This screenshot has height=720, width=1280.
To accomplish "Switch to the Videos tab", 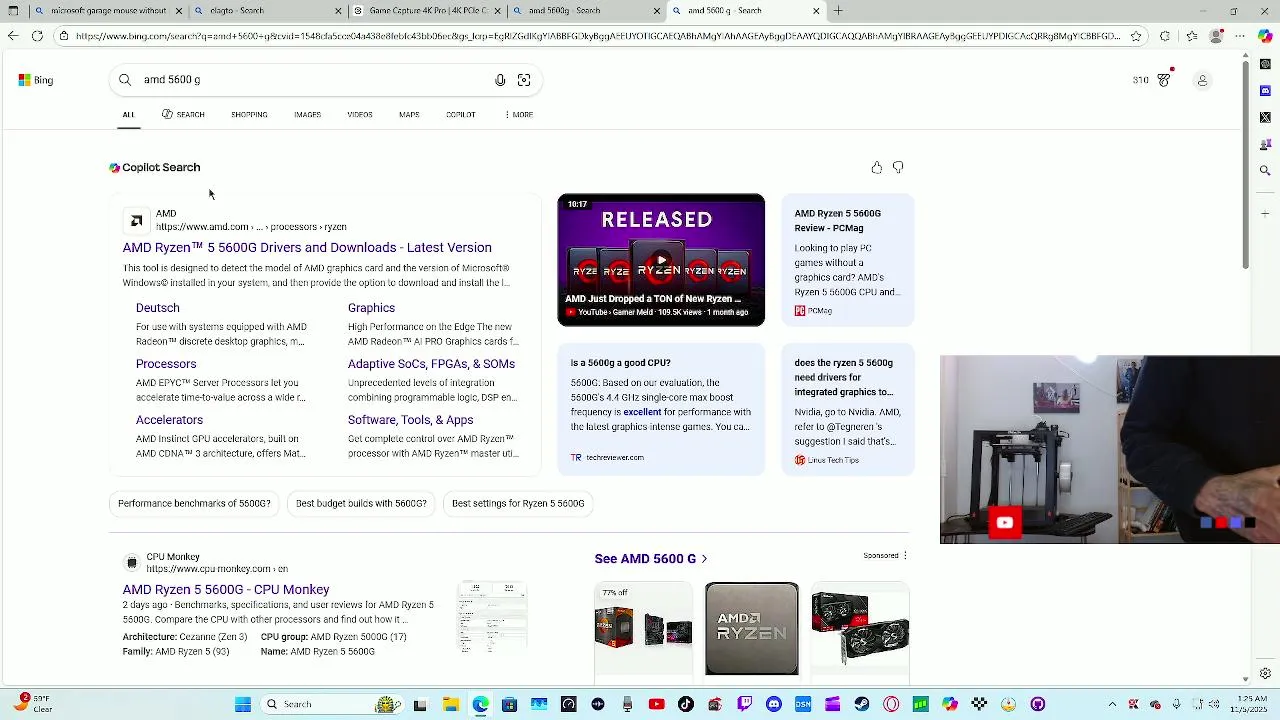I will point(360,115).
